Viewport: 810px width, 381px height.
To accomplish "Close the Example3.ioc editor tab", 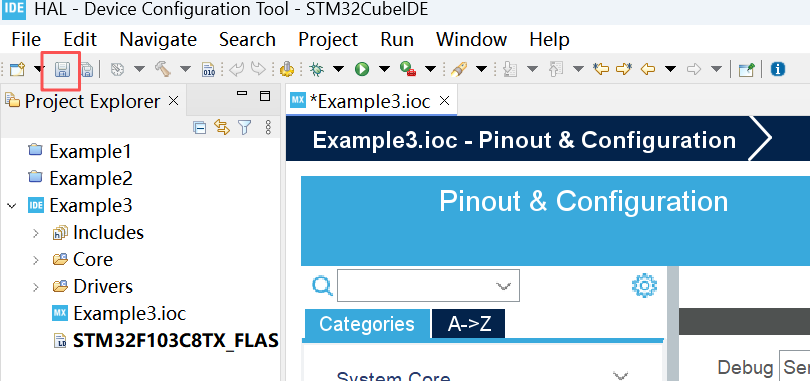I will (444, 101).
